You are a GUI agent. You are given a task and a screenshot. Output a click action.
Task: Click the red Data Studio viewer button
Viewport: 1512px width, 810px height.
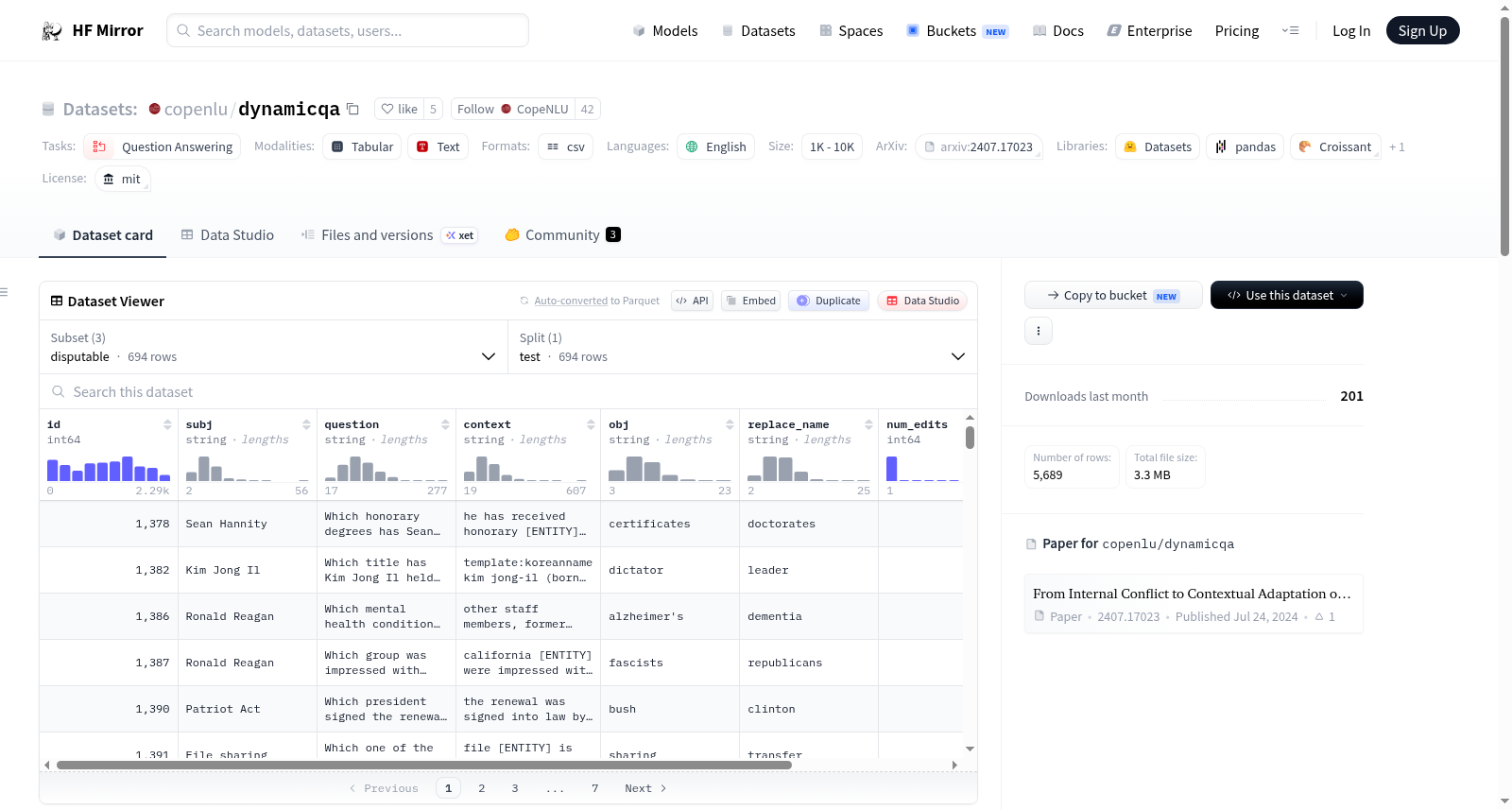point(921,301)
